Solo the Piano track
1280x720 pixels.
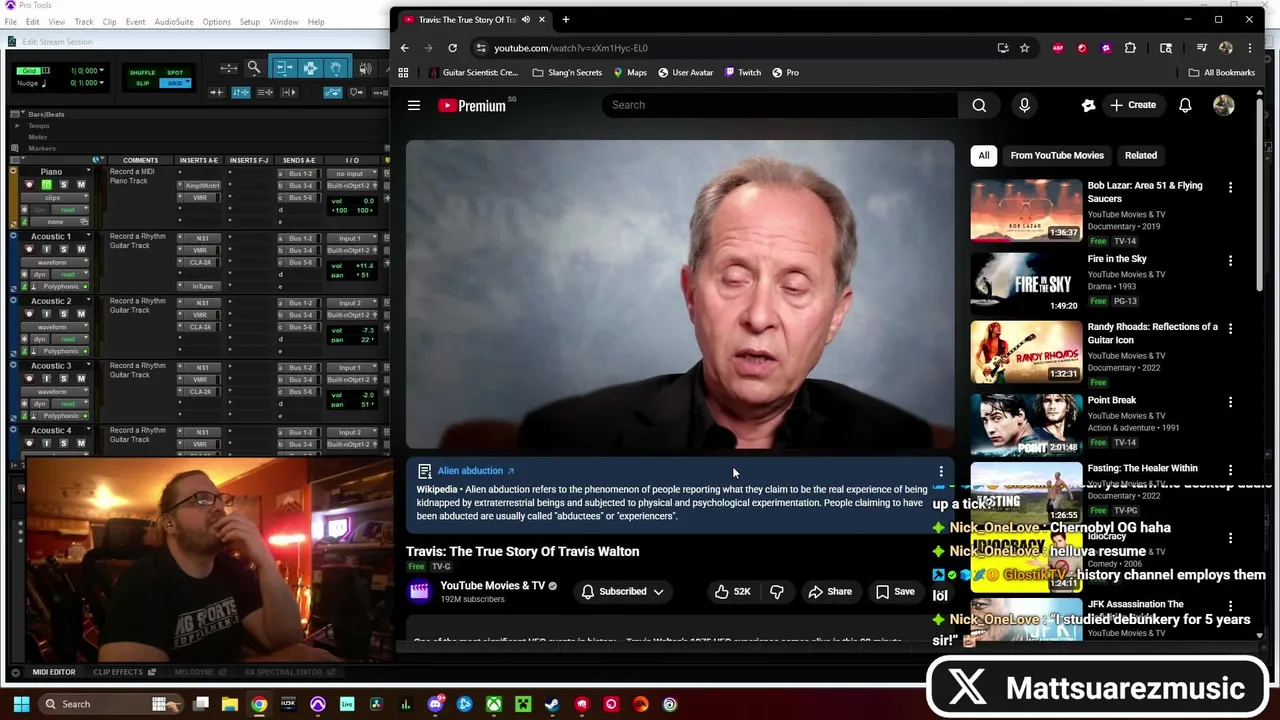point(63,185)
